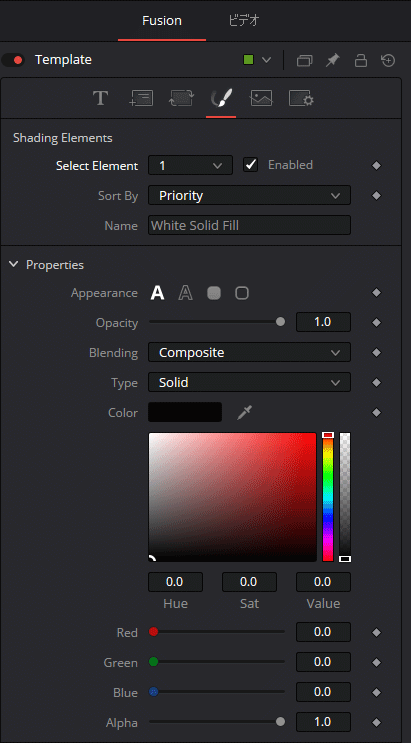
Task: Pin the Template inspector controls
Action: pyautogui.click(x=333, y=60)
